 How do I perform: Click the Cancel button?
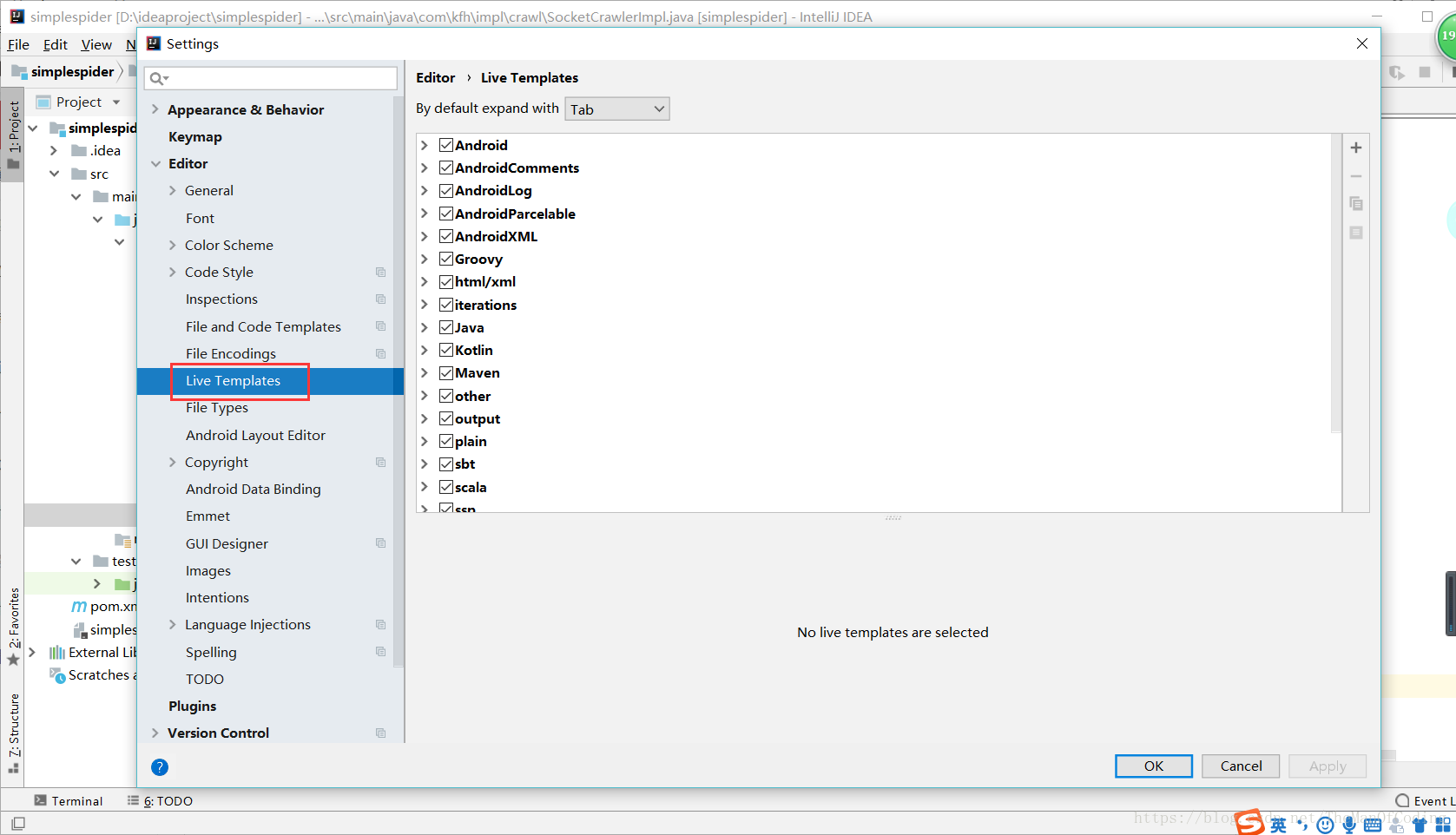pos(1242,766)
